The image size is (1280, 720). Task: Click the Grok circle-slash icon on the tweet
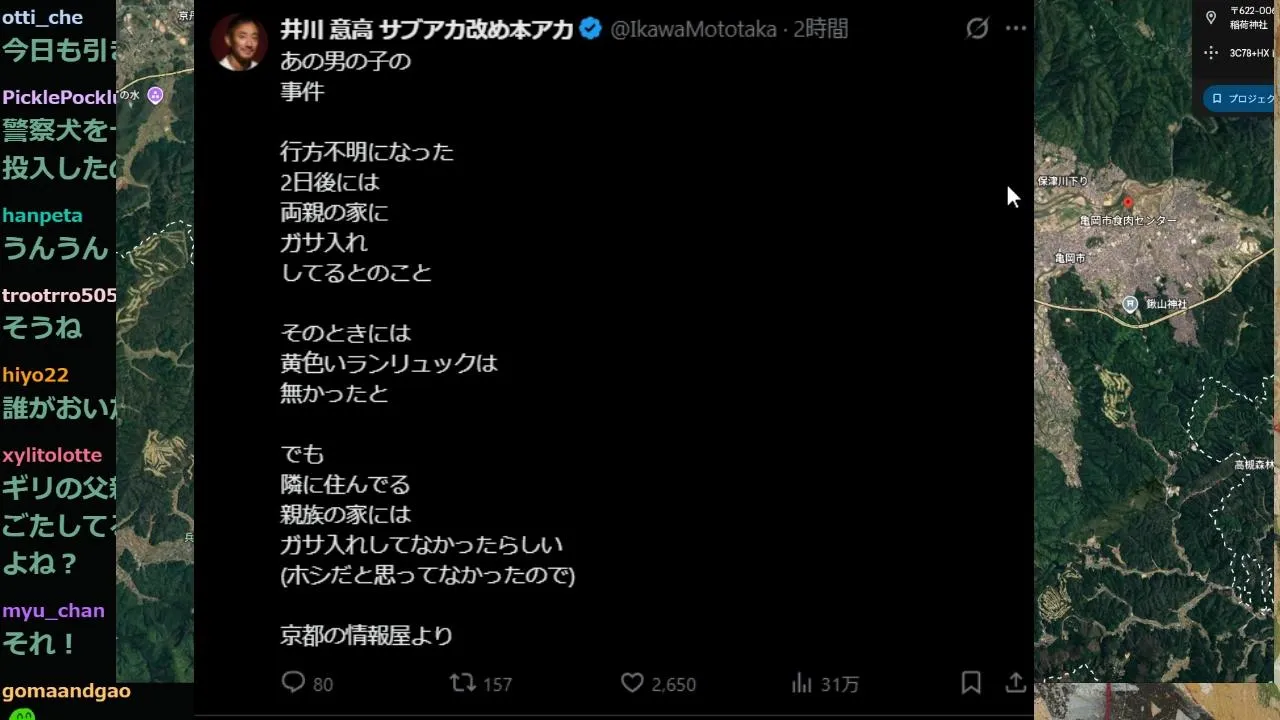tap(977, 28)
